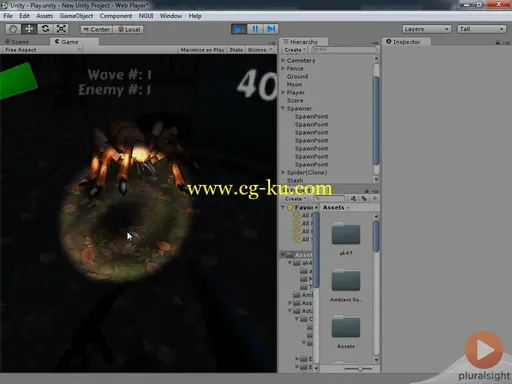Select Score in Hierarchy

[295, 100]
